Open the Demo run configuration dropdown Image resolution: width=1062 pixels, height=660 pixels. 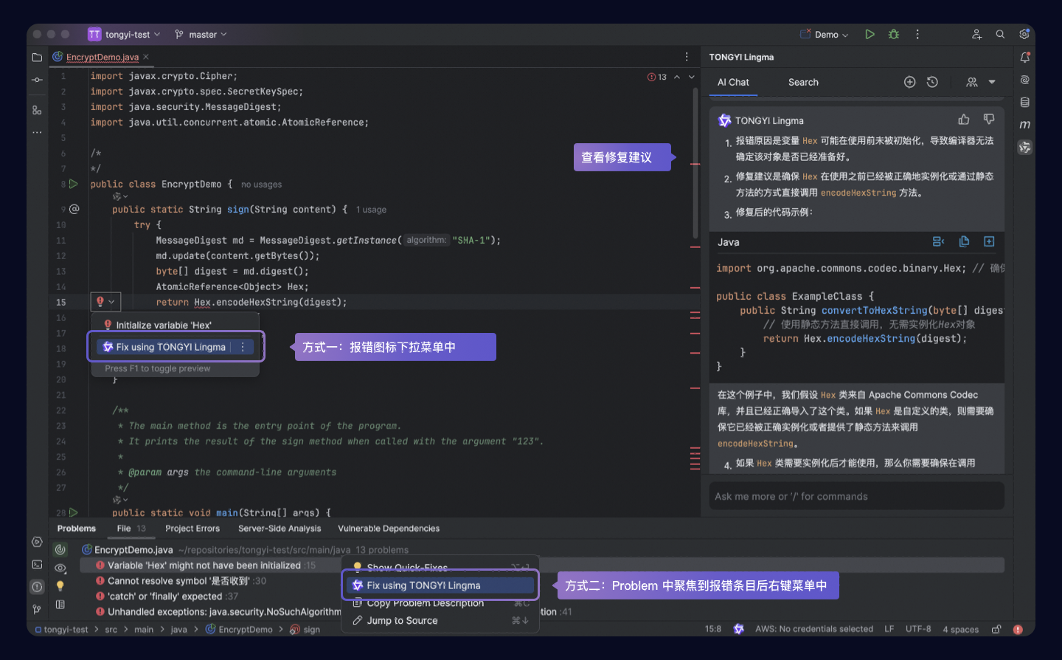pos(824,34)
